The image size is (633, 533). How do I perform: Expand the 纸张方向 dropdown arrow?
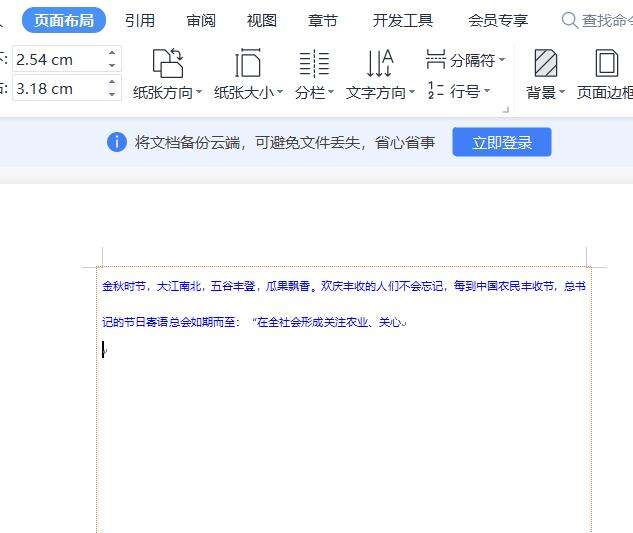click(x=199, y=92)
